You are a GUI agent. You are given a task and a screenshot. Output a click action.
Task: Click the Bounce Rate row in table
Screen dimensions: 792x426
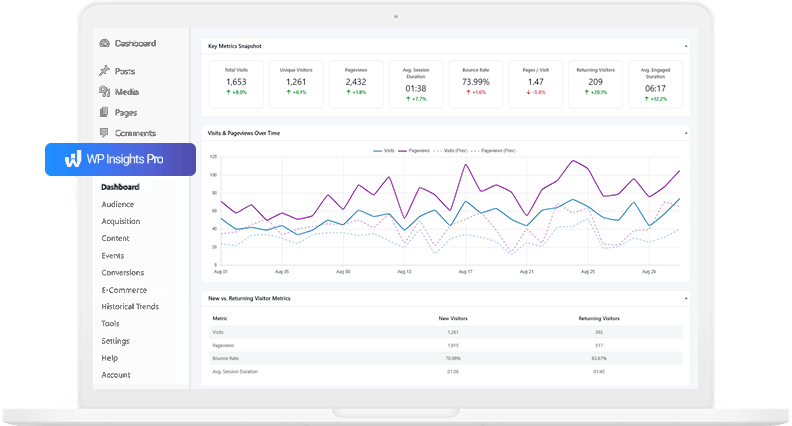pyautogui.click(x=446, y=358)
